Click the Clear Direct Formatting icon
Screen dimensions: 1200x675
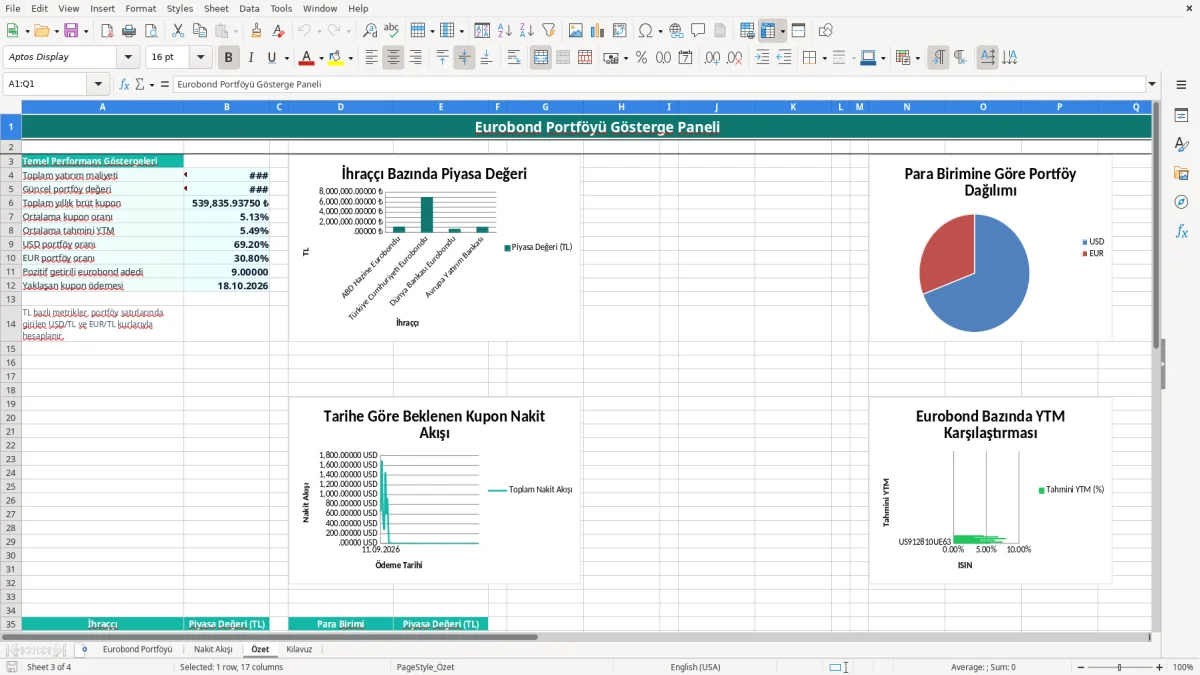click(279, 31)
